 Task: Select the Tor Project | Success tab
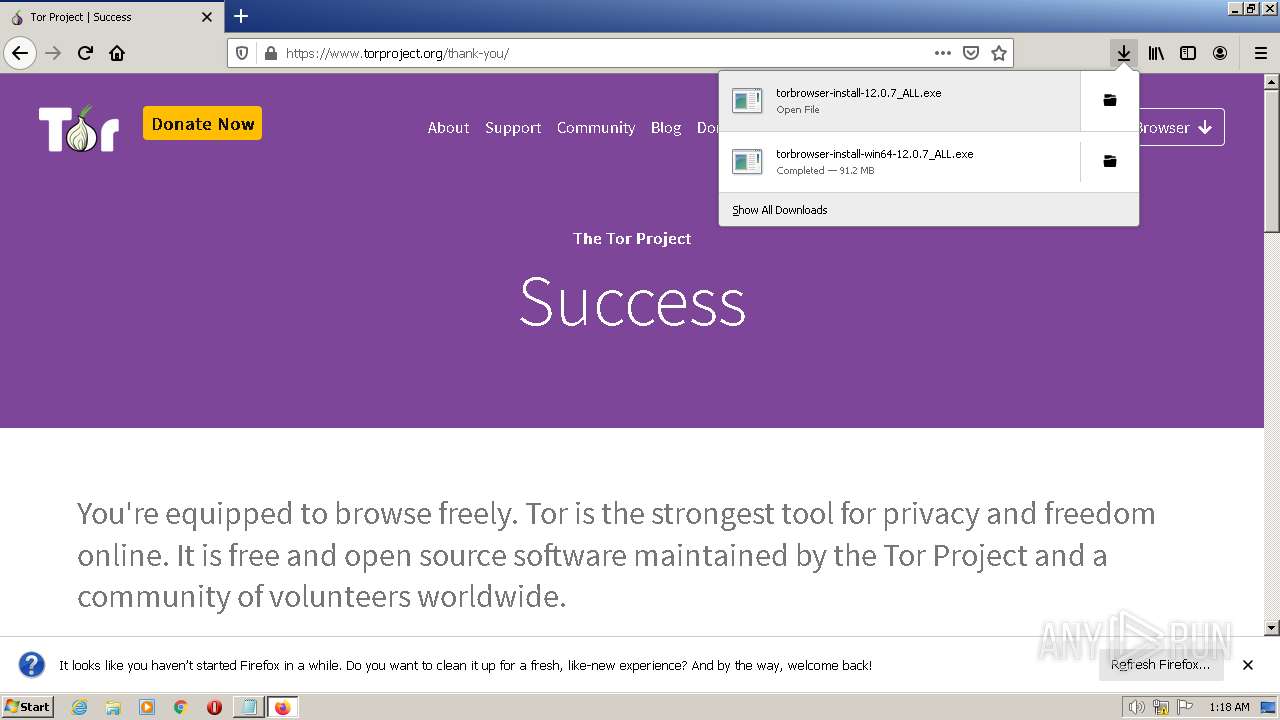(112, 17)
